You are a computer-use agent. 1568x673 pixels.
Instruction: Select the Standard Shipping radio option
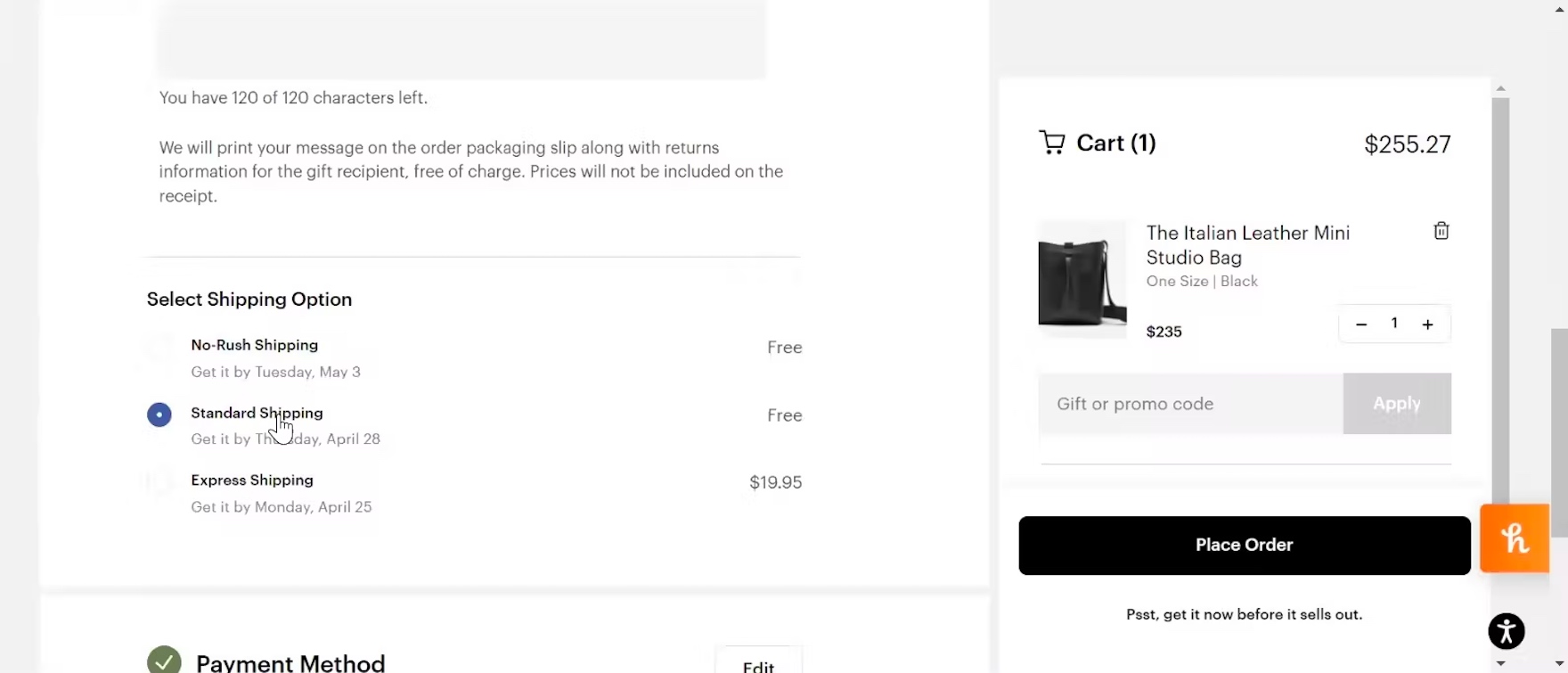(159, 415)
